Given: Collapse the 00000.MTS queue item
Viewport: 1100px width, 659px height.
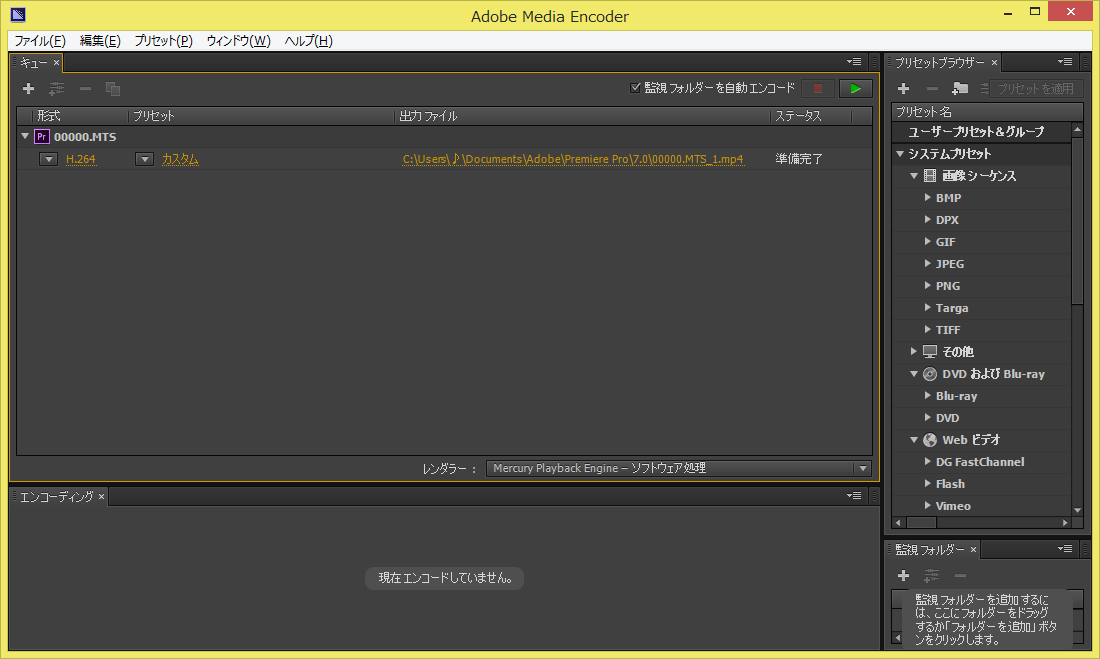Looking at the screenshot, I should (x=25, y=137).
